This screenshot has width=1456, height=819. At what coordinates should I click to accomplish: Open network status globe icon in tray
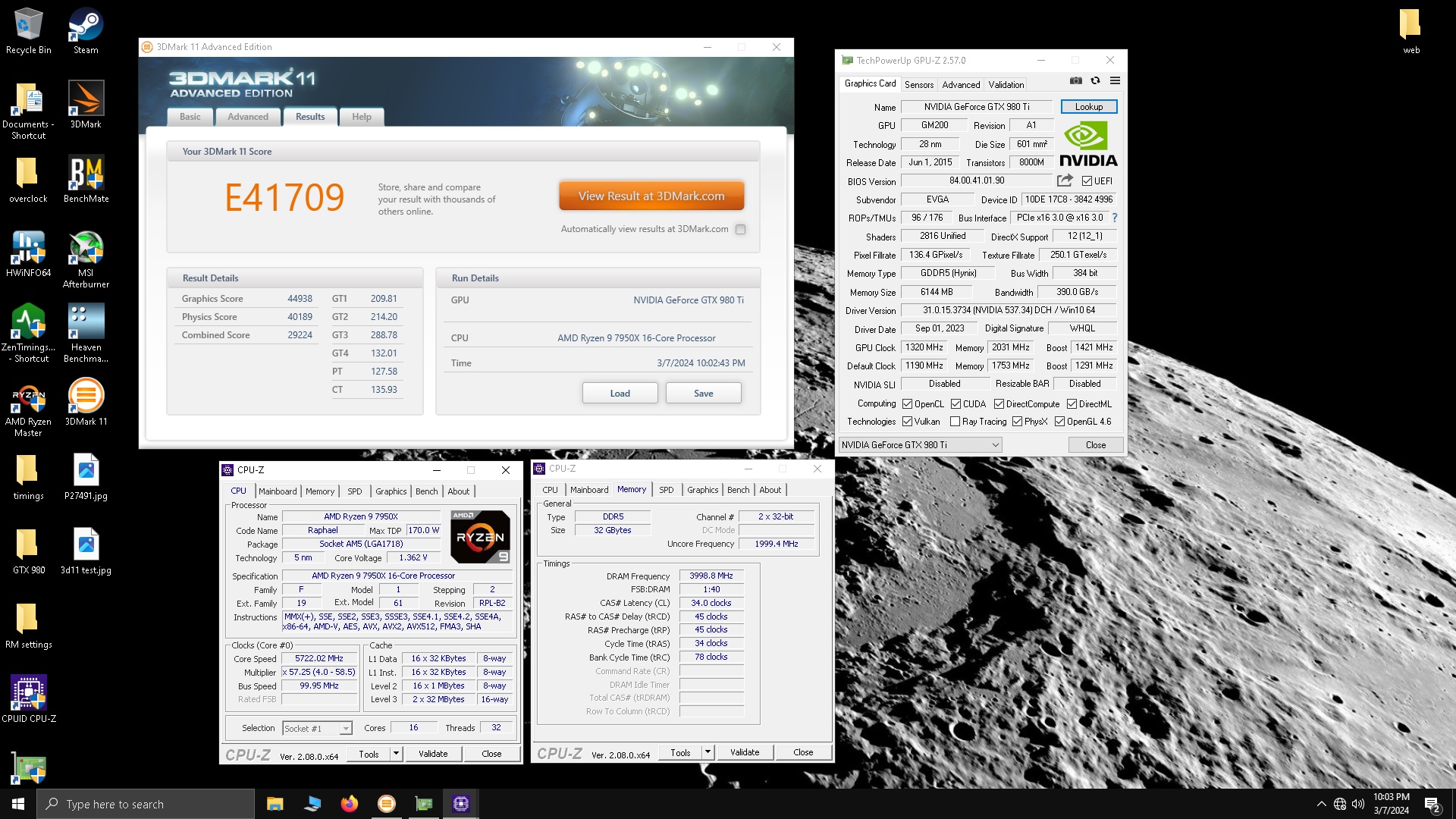1339,804
